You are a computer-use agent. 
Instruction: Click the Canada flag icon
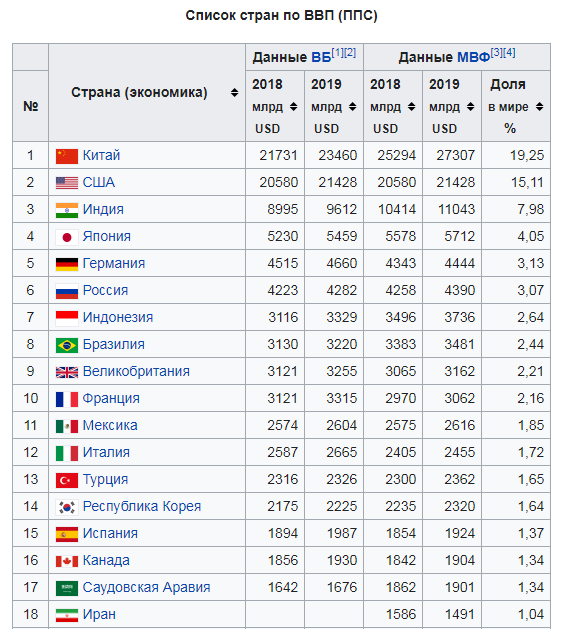[x=67, y=561]
